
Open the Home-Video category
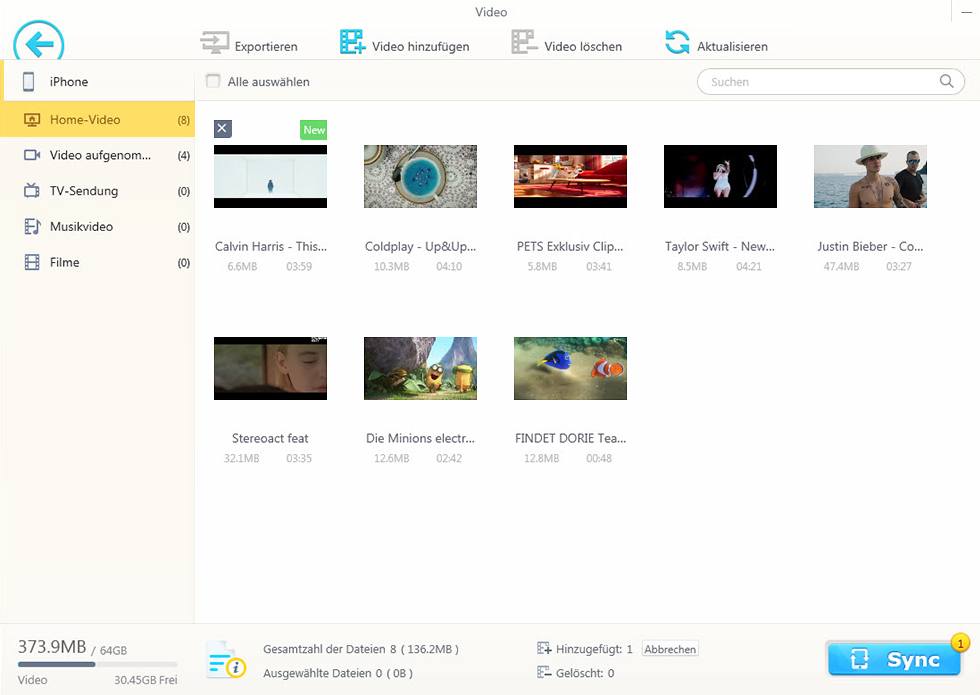(98, 119)
